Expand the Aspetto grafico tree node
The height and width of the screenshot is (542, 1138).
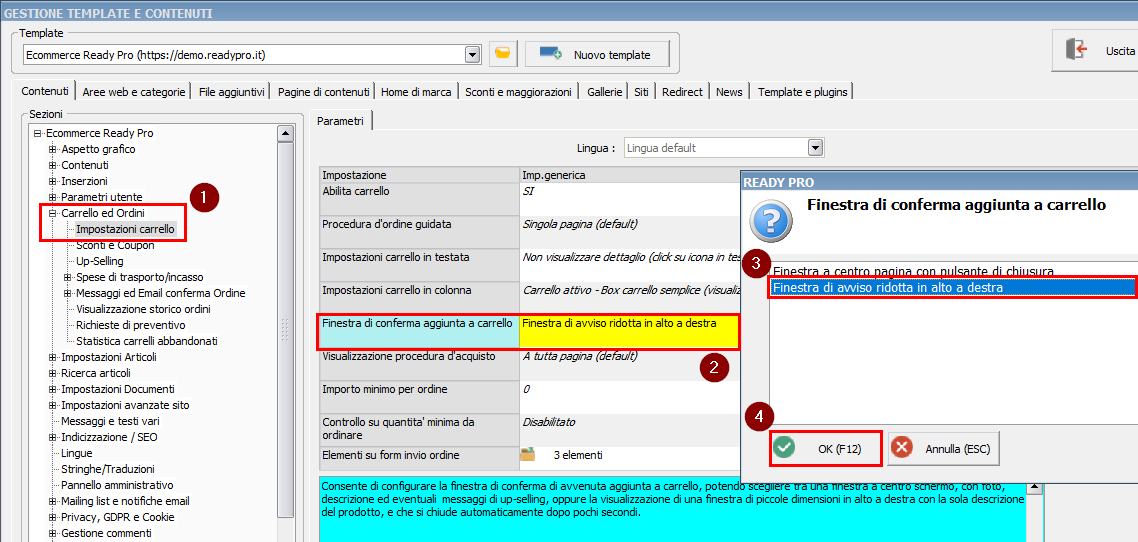pos(52,149)
